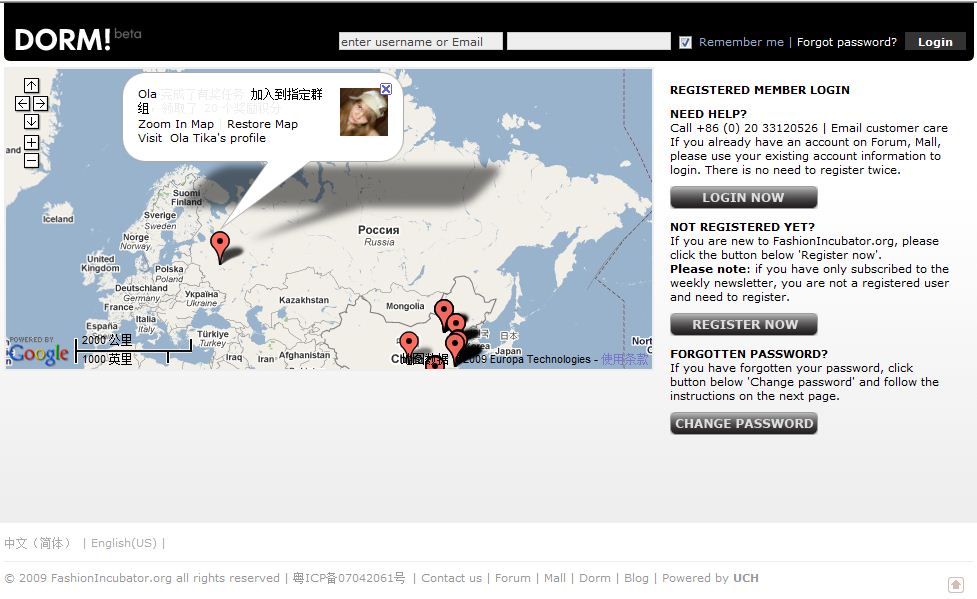Zoom in using the map plus button
Viewport: 977px width, 599px height.
point(31,143)
